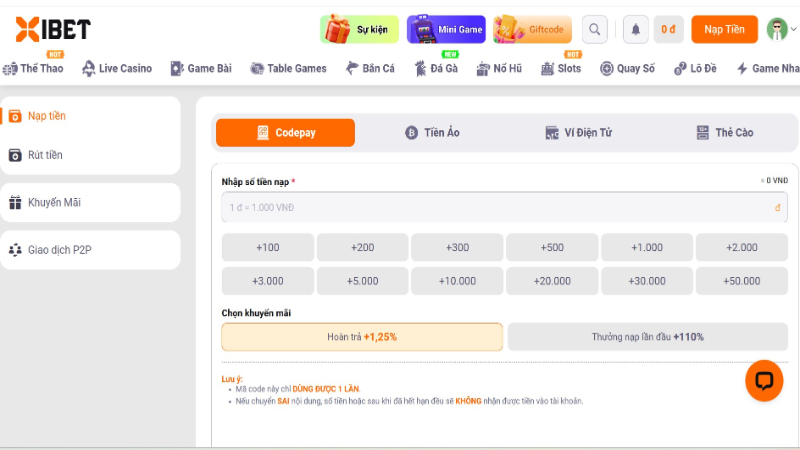The image size is (800, 450).
Task: Switch to Thẻ Cào tab
Action: (x=724, y=133)
